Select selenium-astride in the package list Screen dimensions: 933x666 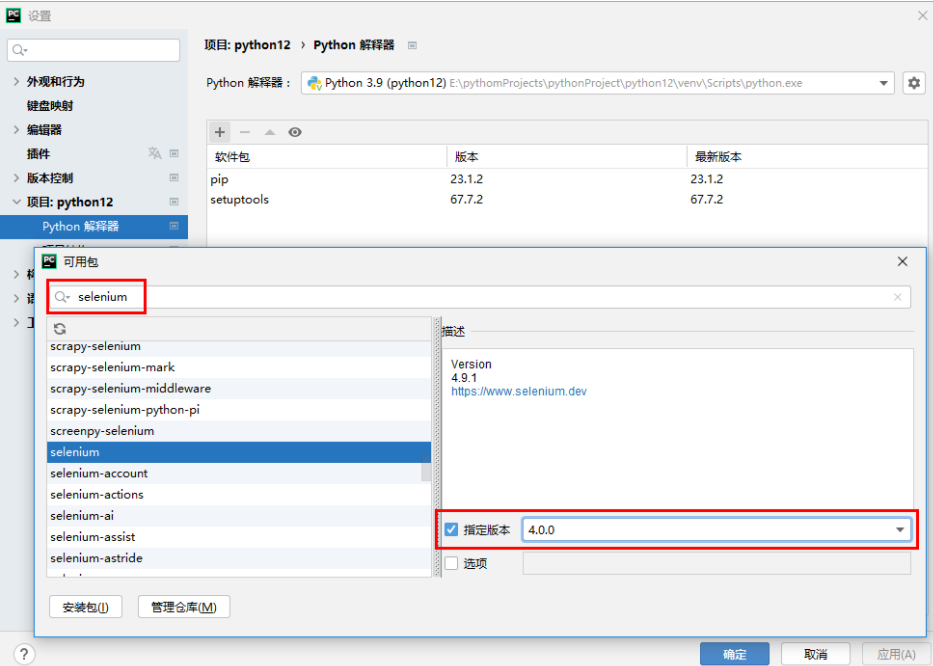[239, 558]
